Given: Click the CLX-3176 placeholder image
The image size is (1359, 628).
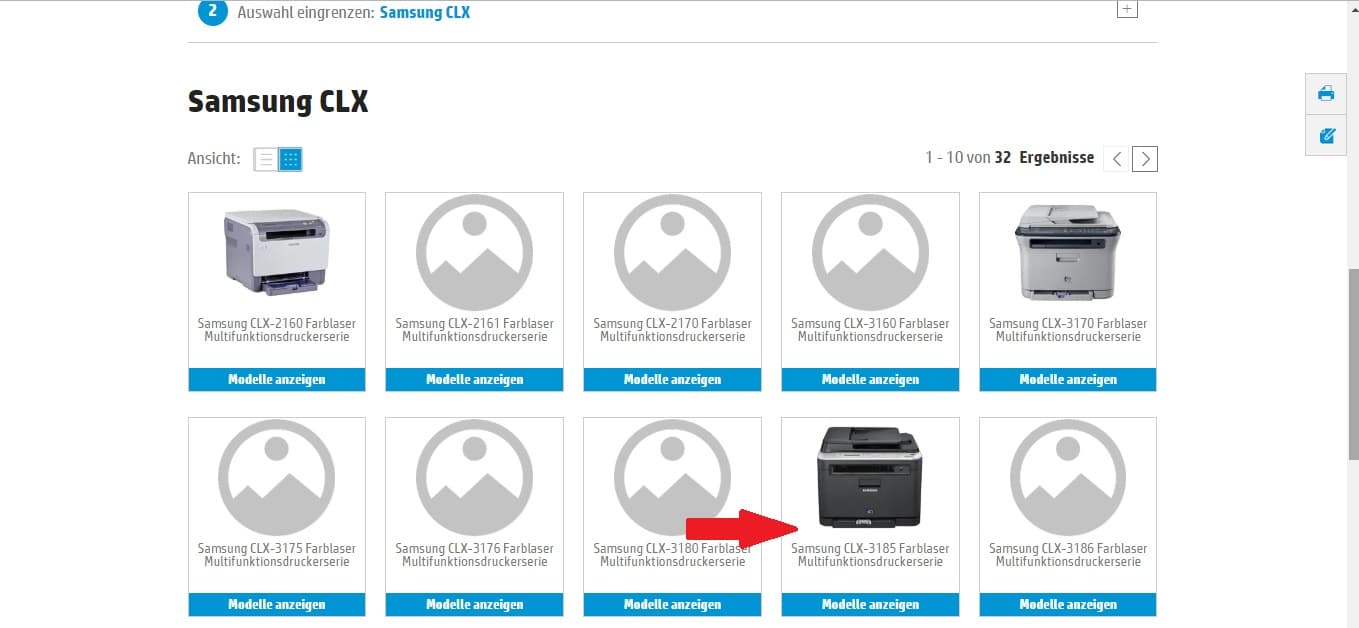Looking at the screenshot, I should click(x=475, y=477).
